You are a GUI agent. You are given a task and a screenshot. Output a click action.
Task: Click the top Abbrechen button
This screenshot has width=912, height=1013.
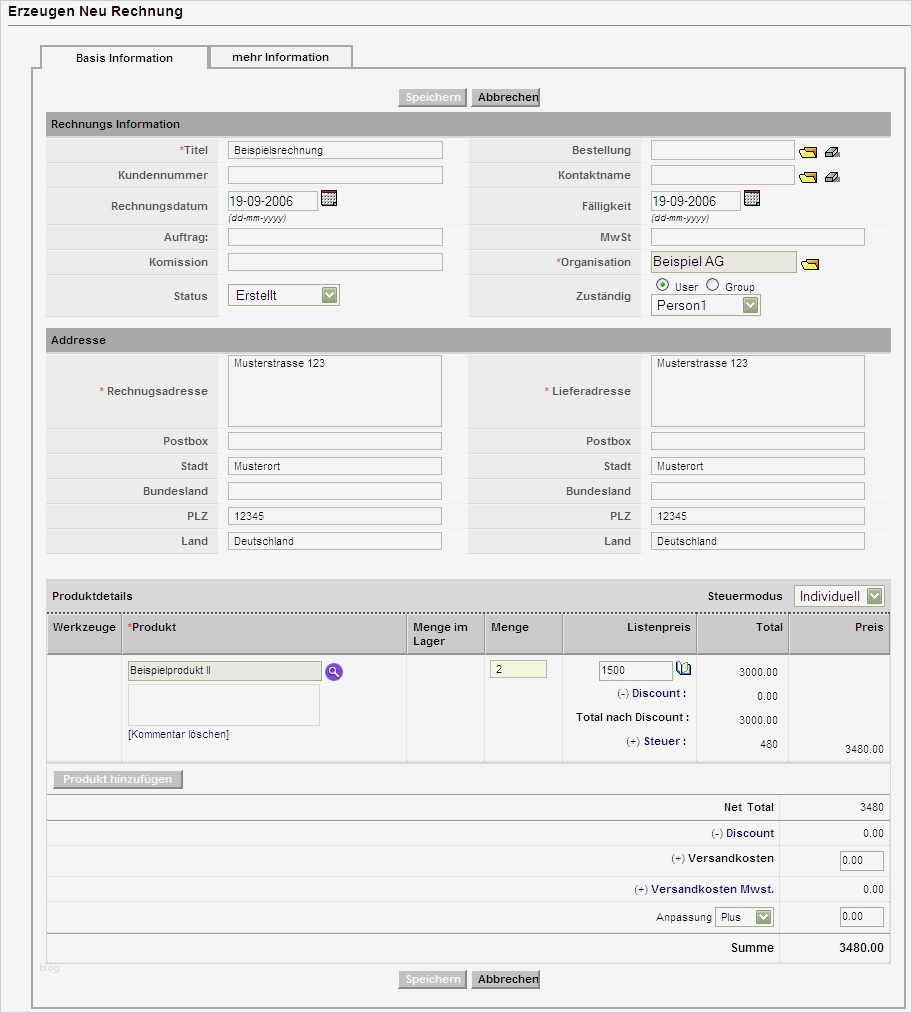click(x=505, y=97)
